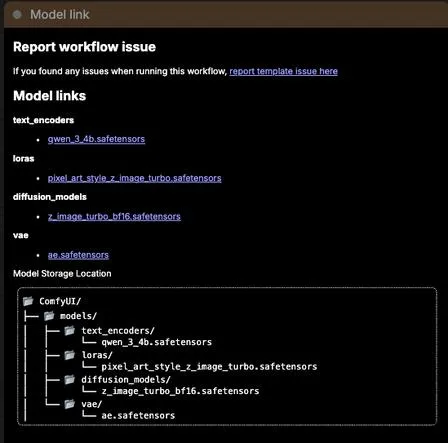Screen dimensions: 448x443
Task: Click the gray dot on Model link header
Action: (x=17, y=14)
